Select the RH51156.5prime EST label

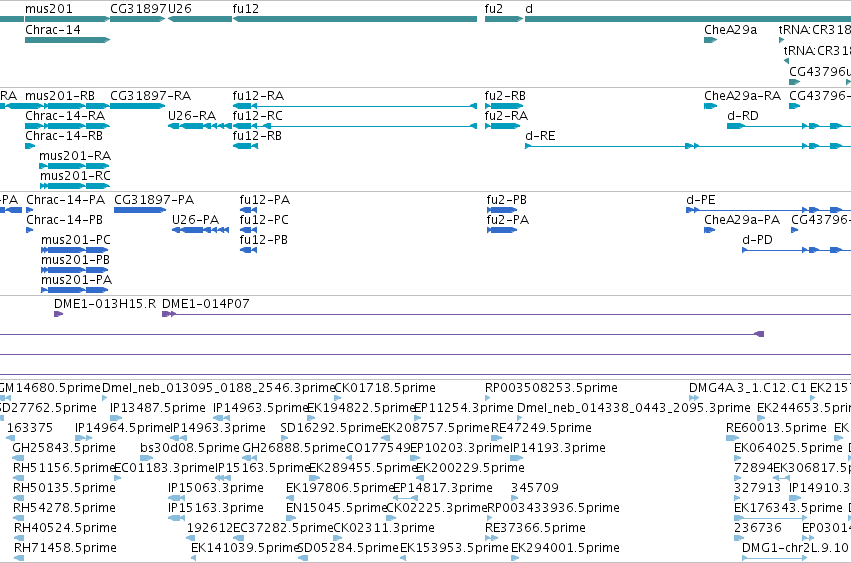click(x=64, y=469)
